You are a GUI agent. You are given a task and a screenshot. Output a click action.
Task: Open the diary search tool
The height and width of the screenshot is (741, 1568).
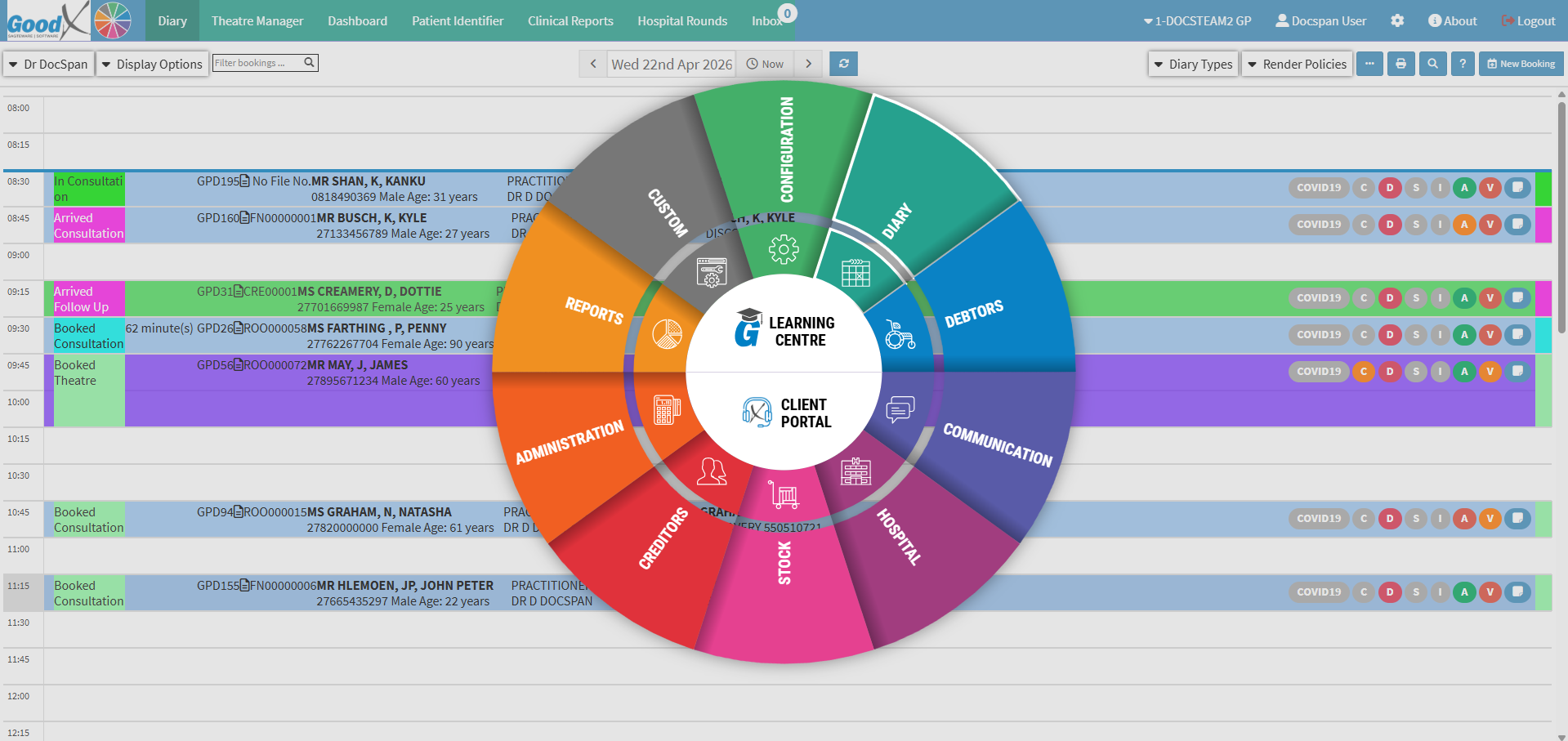(x=1432, y=64)
